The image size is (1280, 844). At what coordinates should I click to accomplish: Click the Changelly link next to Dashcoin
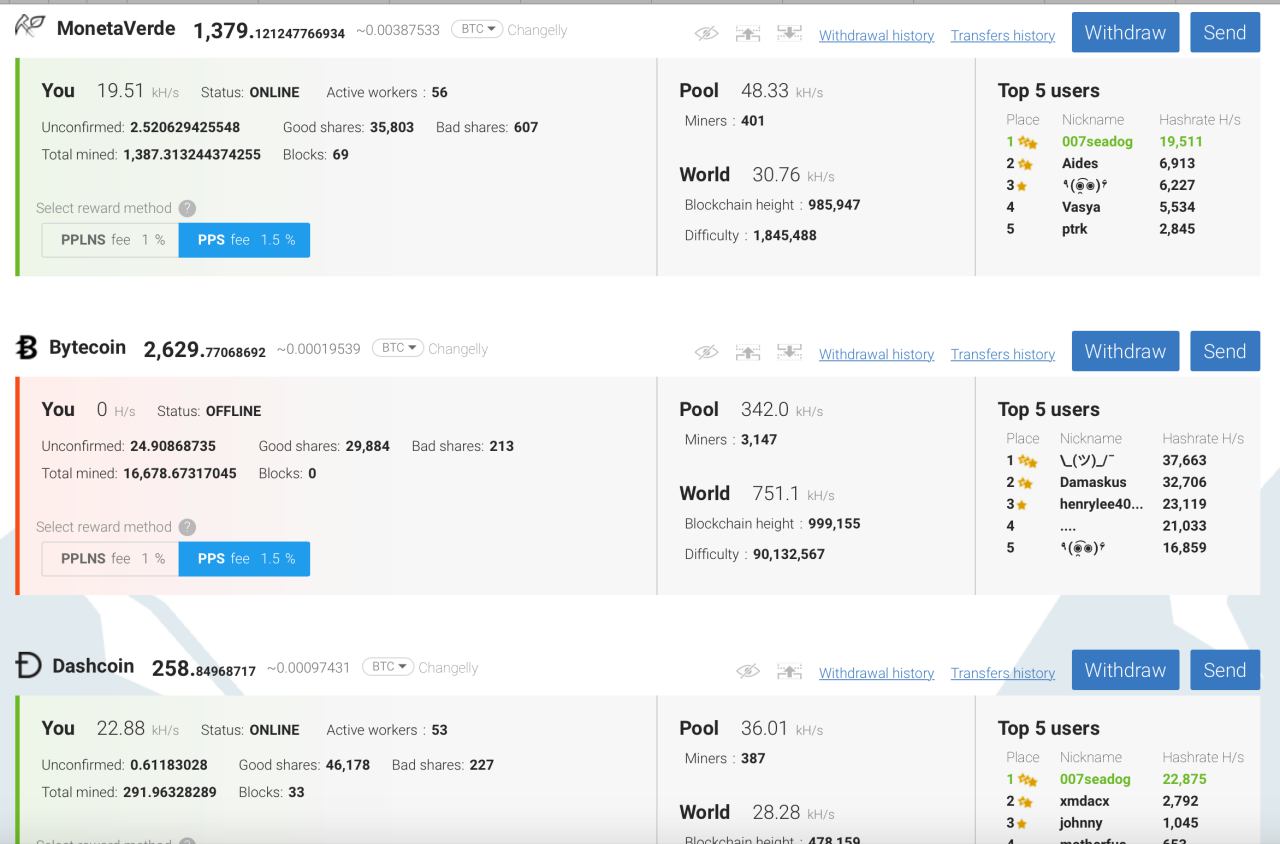coord(448,668)
